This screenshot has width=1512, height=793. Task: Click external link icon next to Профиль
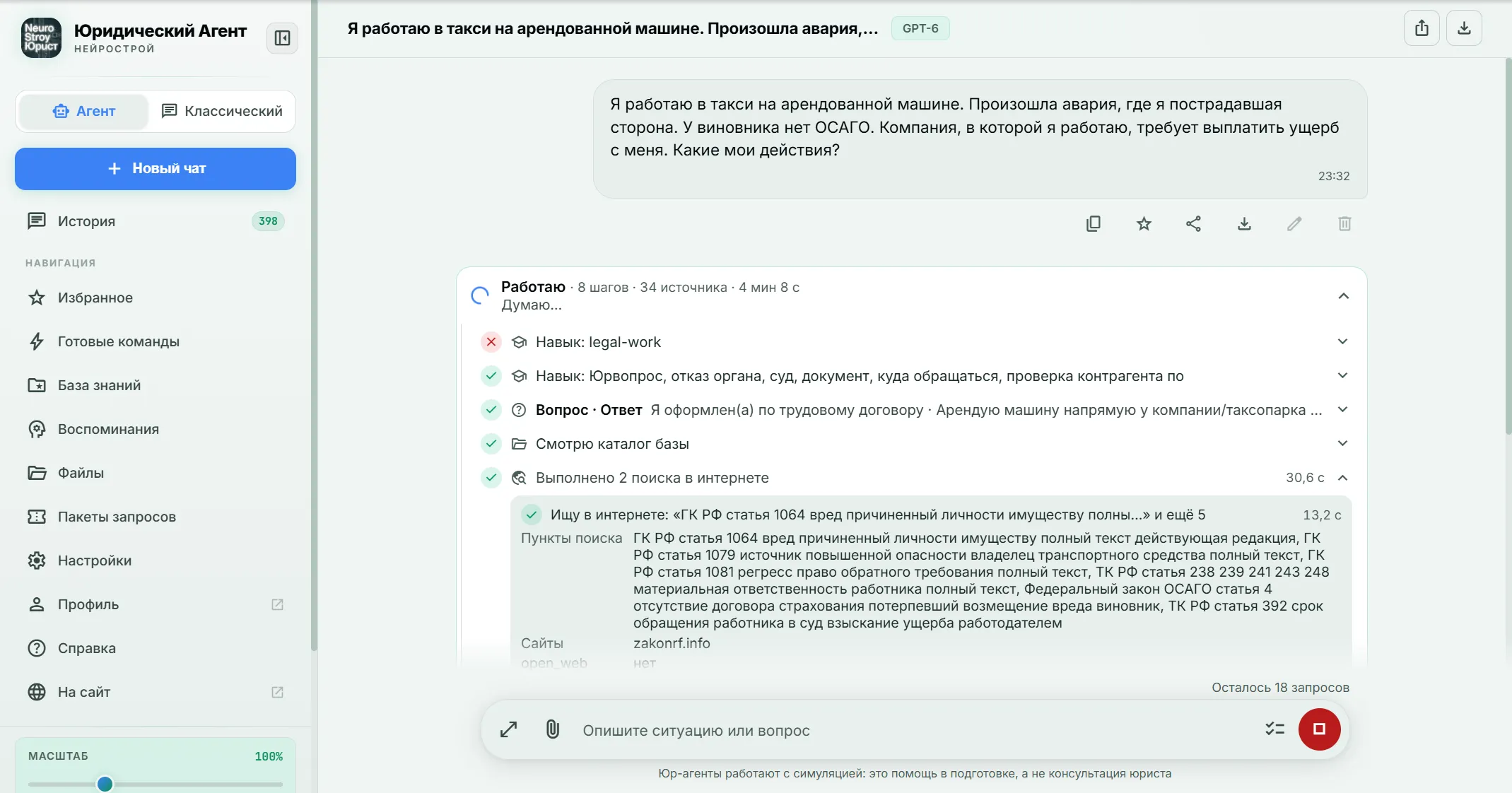[x=278, y=604]
